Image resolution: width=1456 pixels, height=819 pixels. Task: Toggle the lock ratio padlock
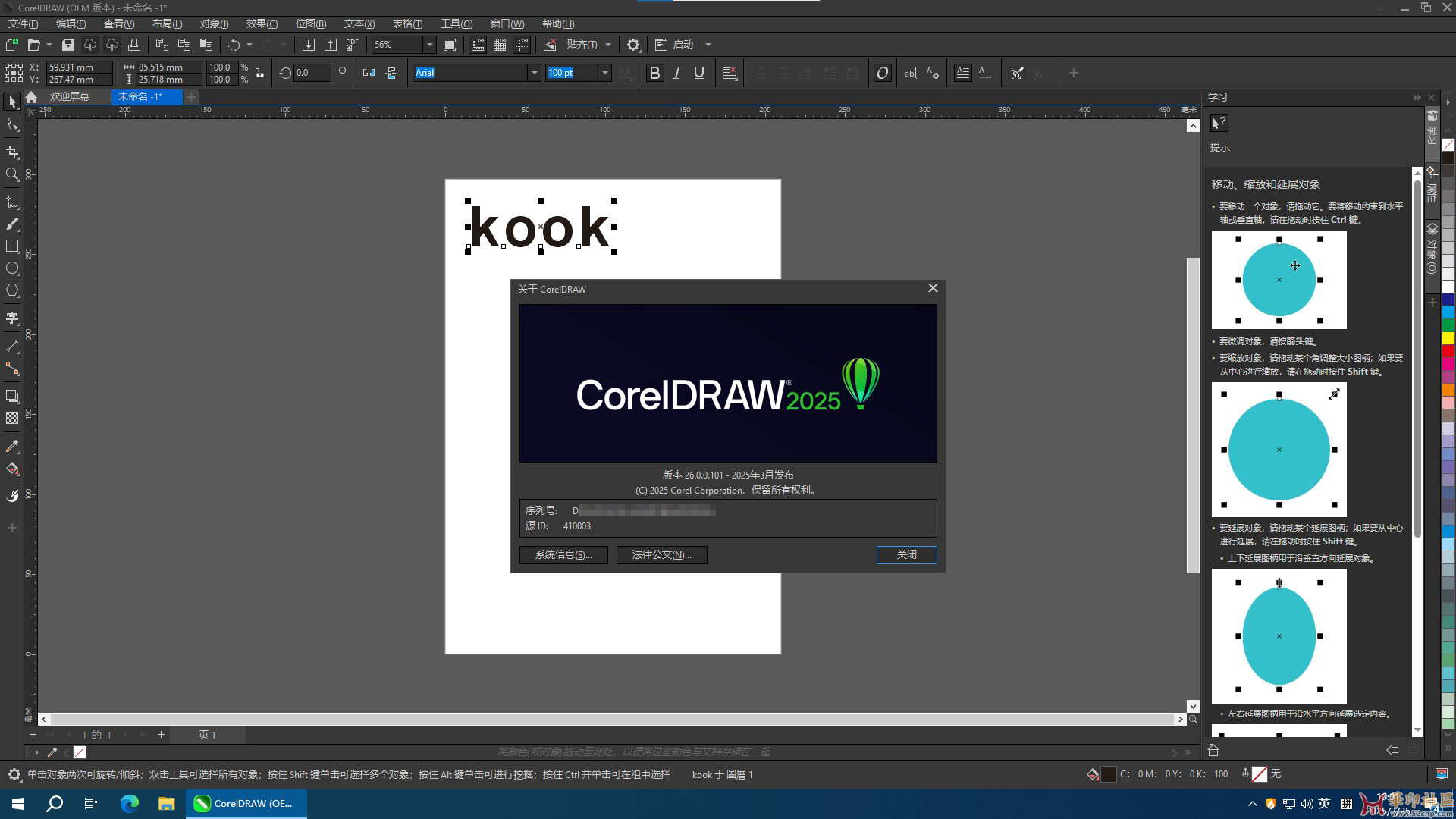coord(260,73)
